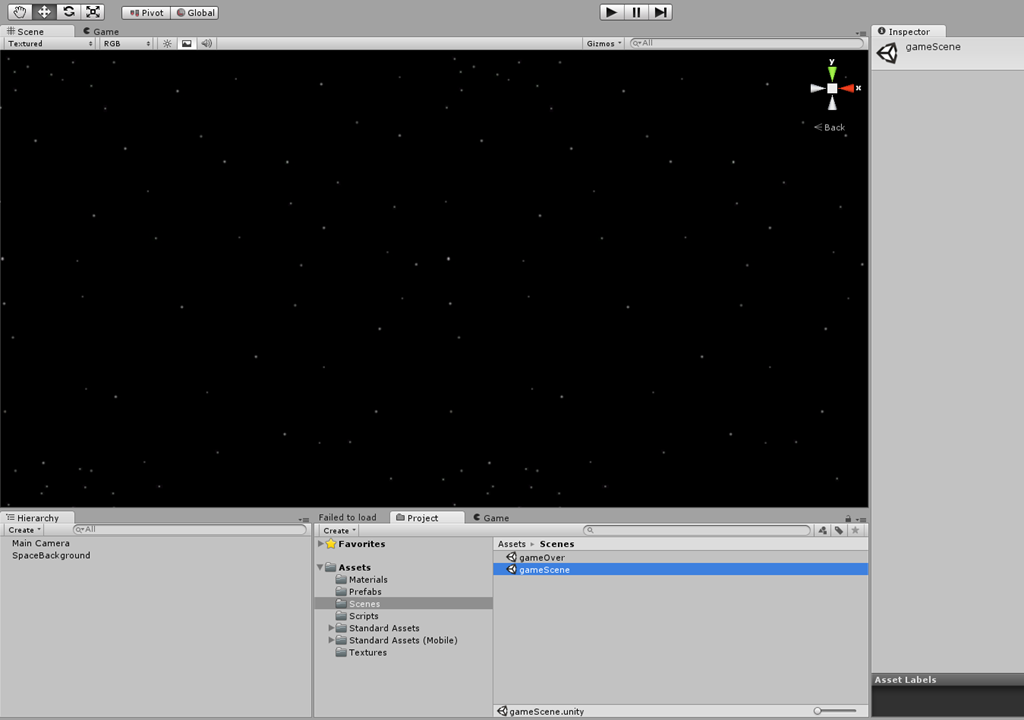The image size is (1024, 720).
Task: Expand the Standard Assets folder
Action: coord(332,628)
